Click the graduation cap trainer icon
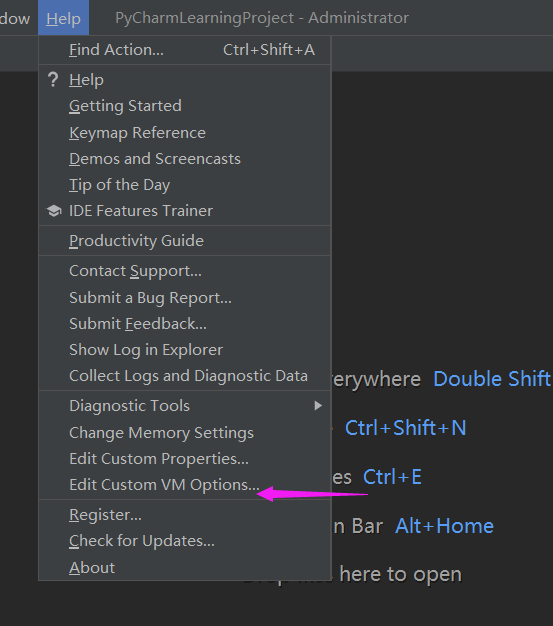The height and width of the screenshot is (626, 553). click(54, 211)
